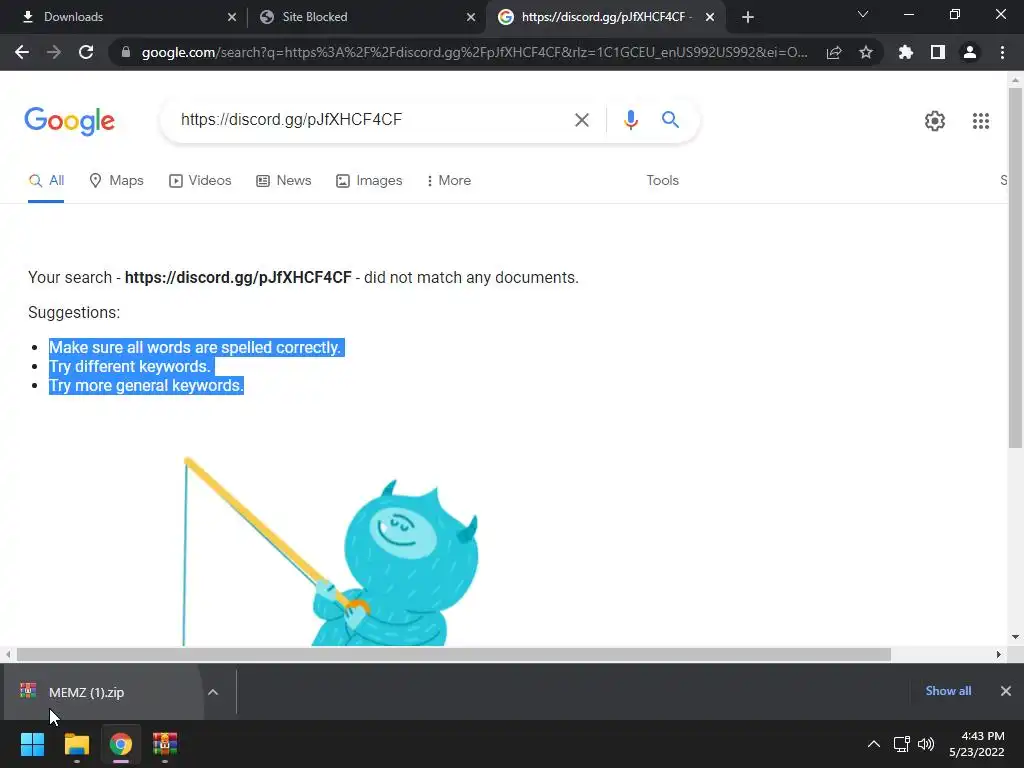Close the discord.gg search tab

[709, 17]
